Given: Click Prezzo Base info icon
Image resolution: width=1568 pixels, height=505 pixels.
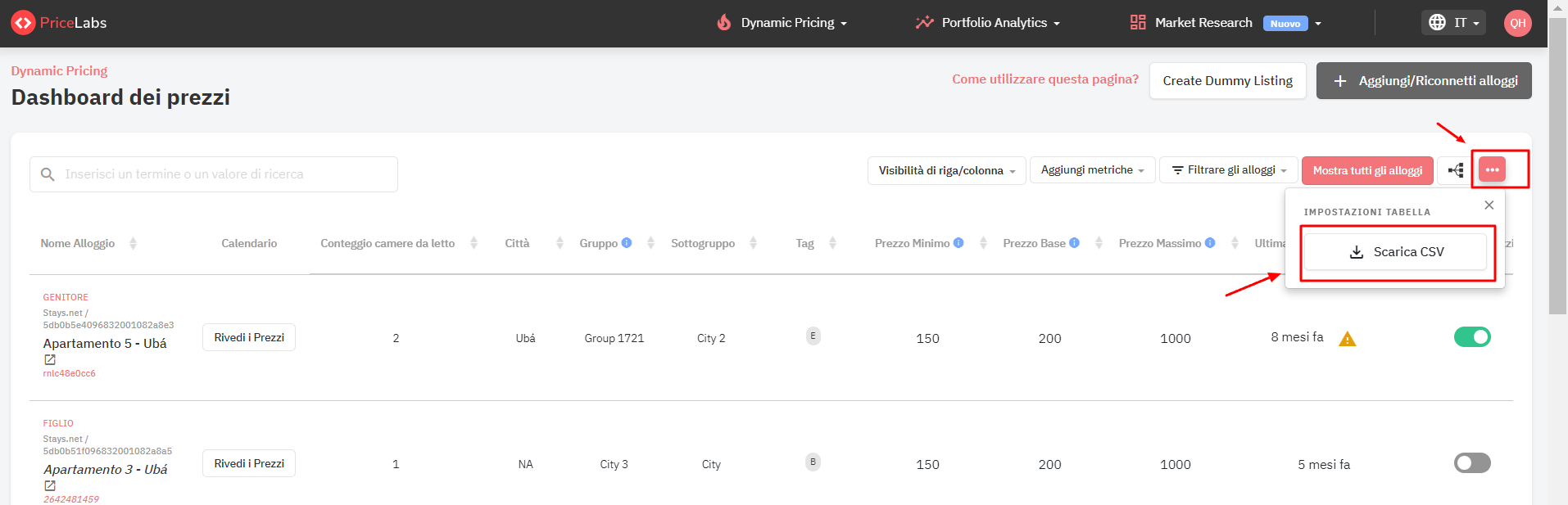Looking at the screenshot, I should (x=1074, y=242).
